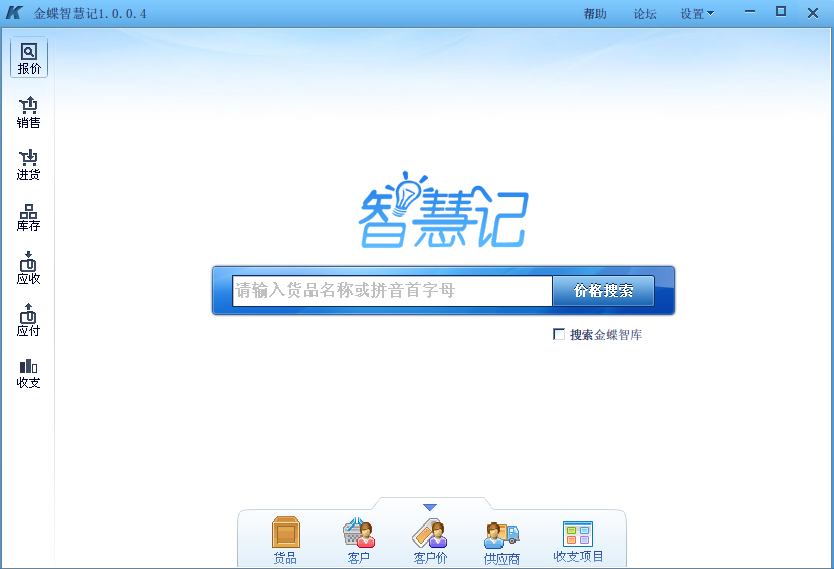Open the 论坛 forum link
This screenshot has height=569, width=834.
(645, 14)
